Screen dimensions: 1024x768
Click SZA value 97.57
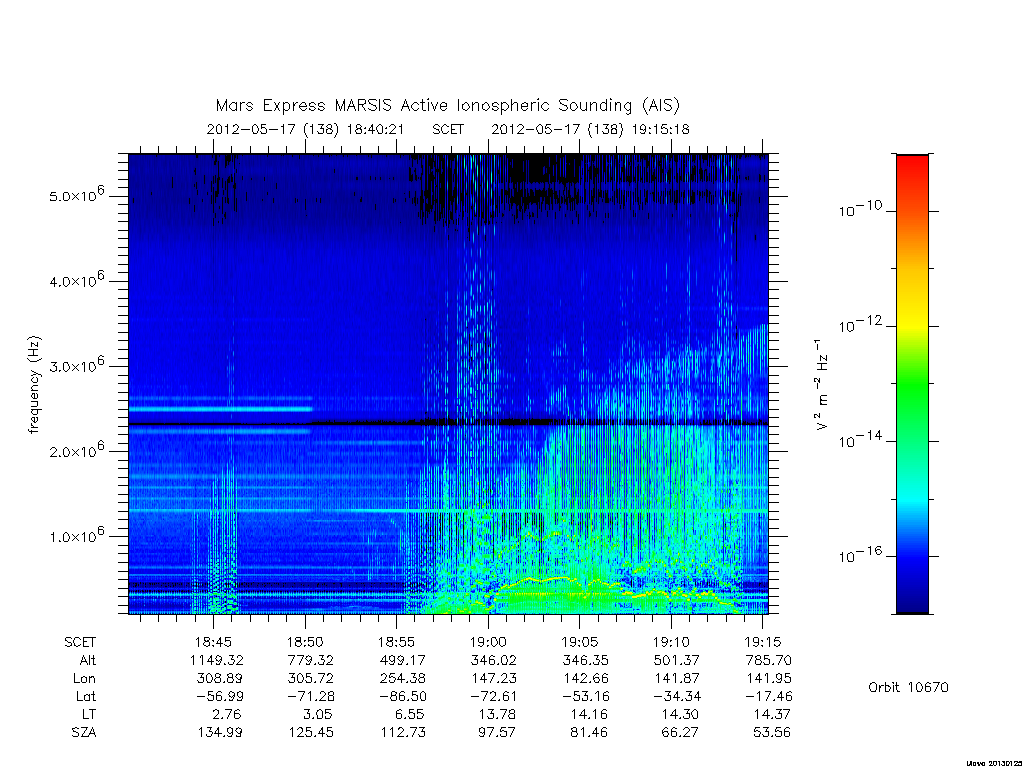(x=497, y=733)
